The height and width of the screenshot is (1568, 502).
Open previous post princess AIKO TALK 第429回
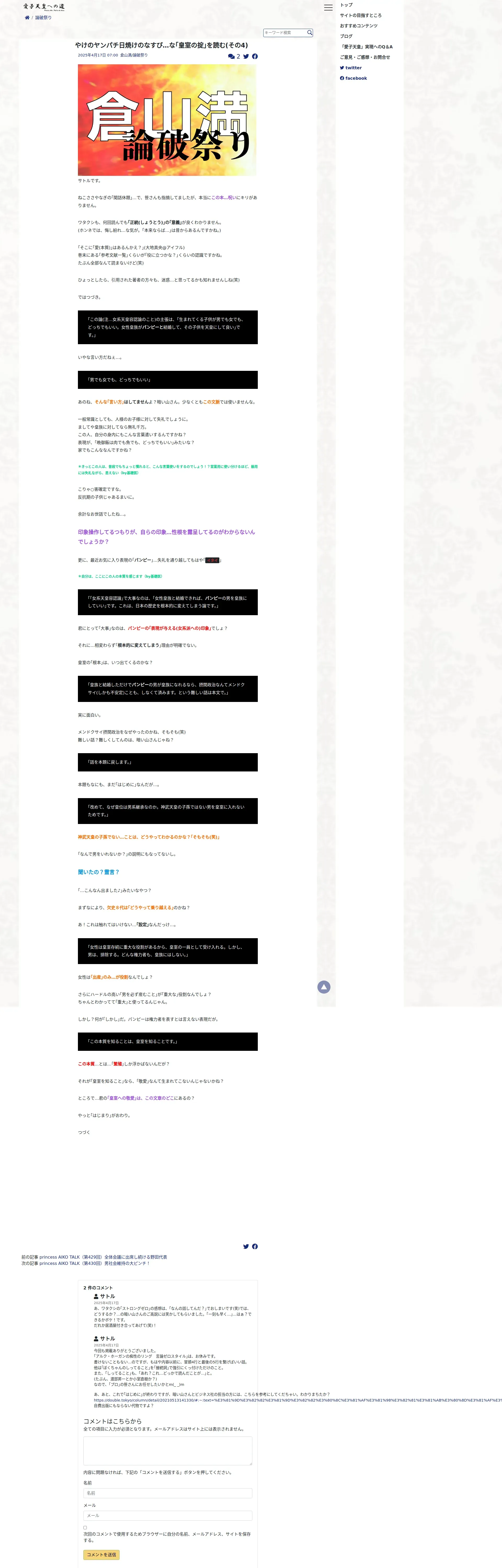click(103, 1257)
